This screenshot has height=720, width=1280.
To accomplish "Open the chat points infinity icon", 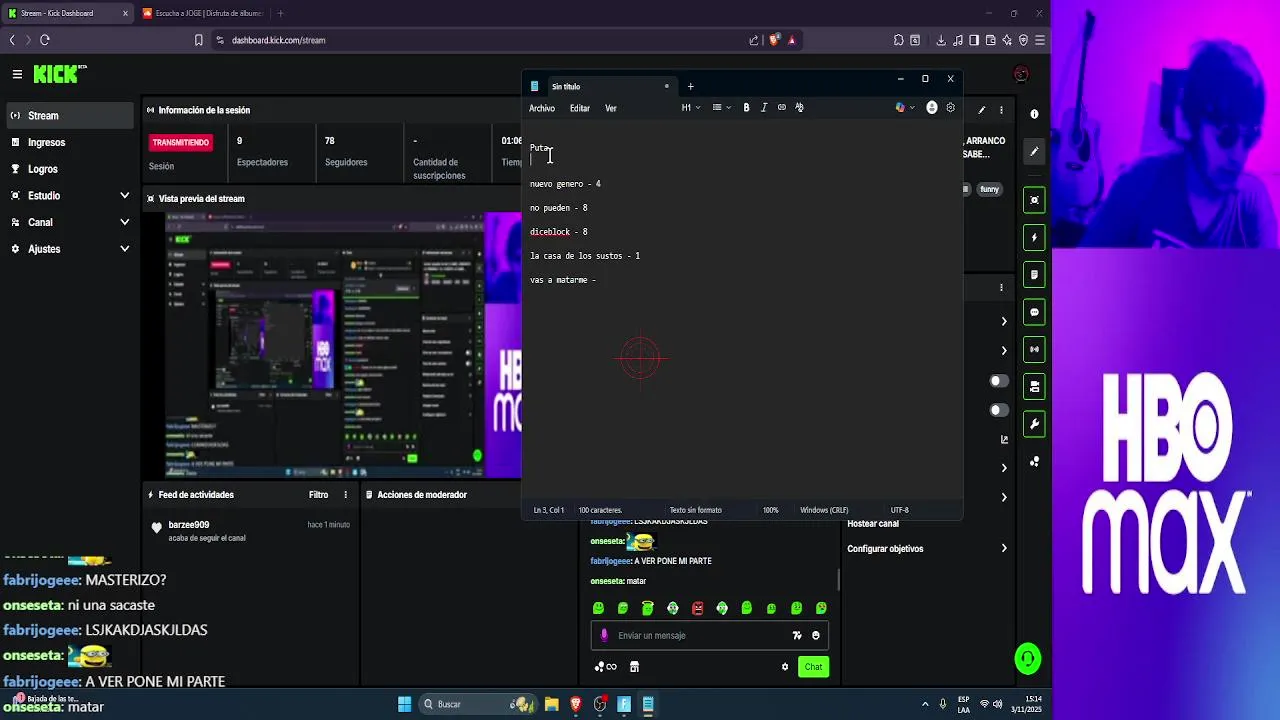I will [x=605, y=667].
